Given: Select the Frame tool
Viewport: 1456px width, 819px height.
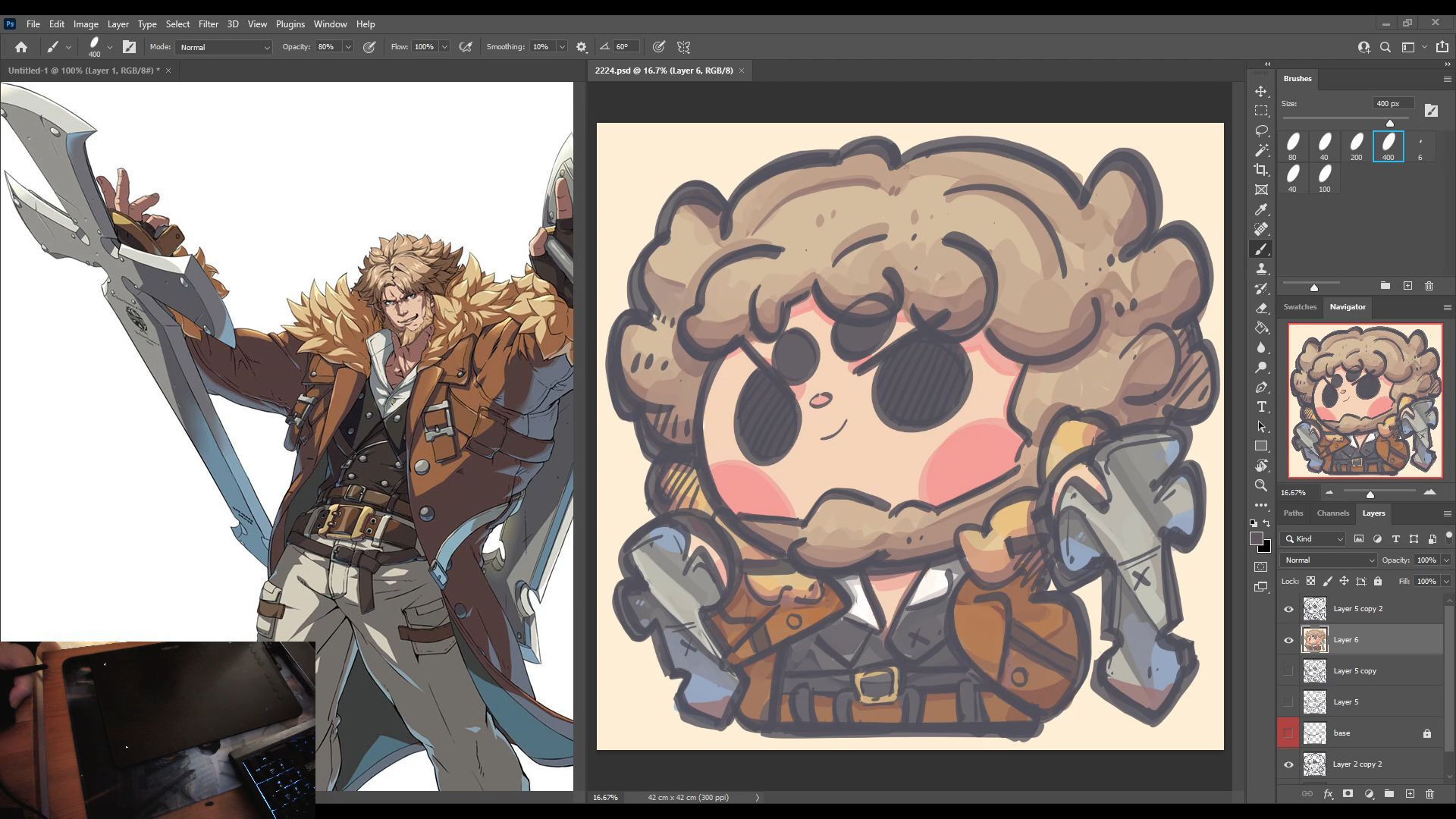Looking at the screenshot, I should (x=1261, y=190).
